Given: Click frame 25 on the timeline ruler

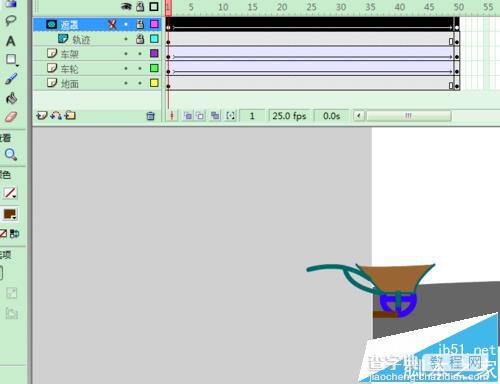Looking at the screenshot, I should pyautogui.click(x=311, y=7).
